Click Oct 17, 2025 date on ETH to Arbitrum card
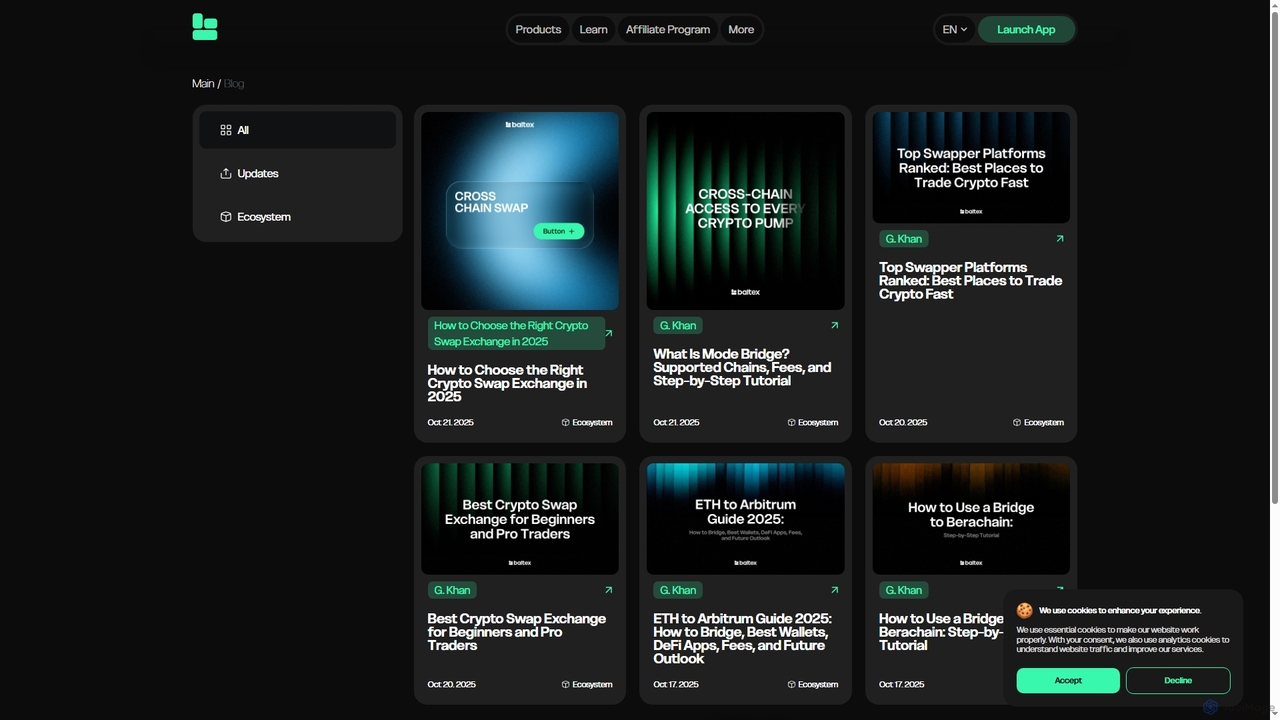Viewport: 1280px width, 720px height. click(676, 685)
